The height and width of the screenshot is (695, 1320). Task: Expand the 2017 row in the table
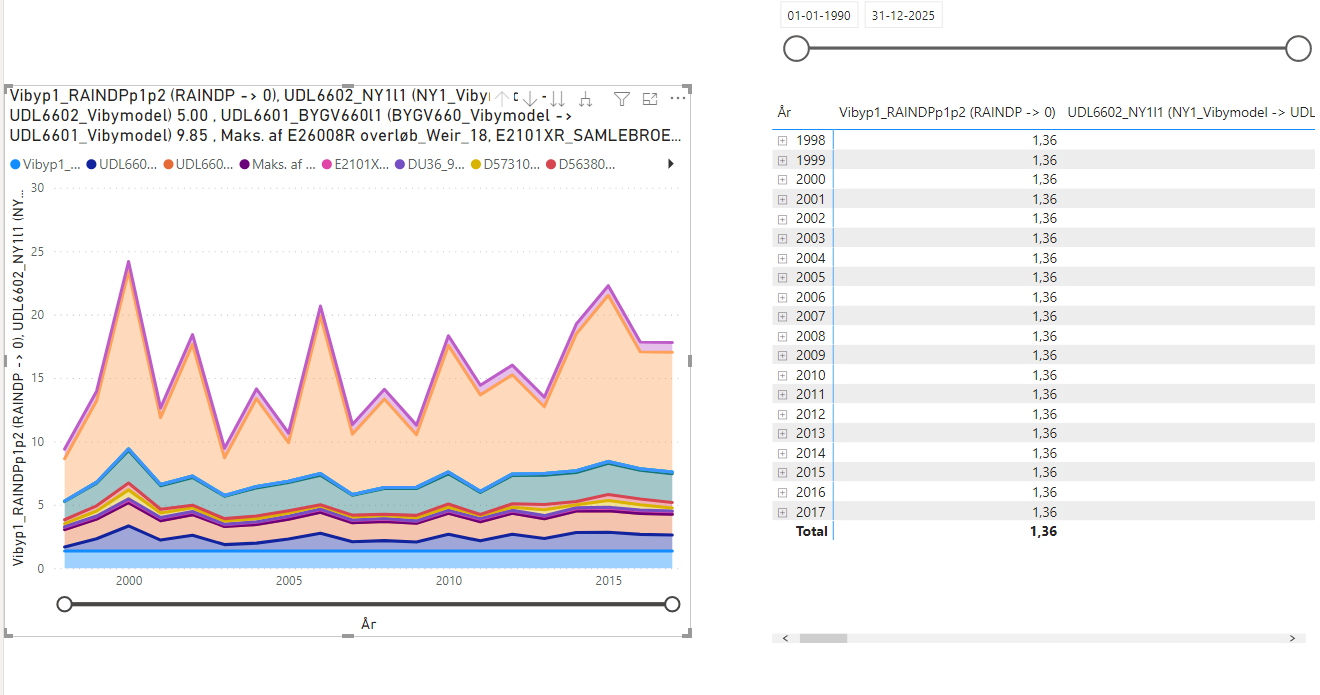pos(782,511)
